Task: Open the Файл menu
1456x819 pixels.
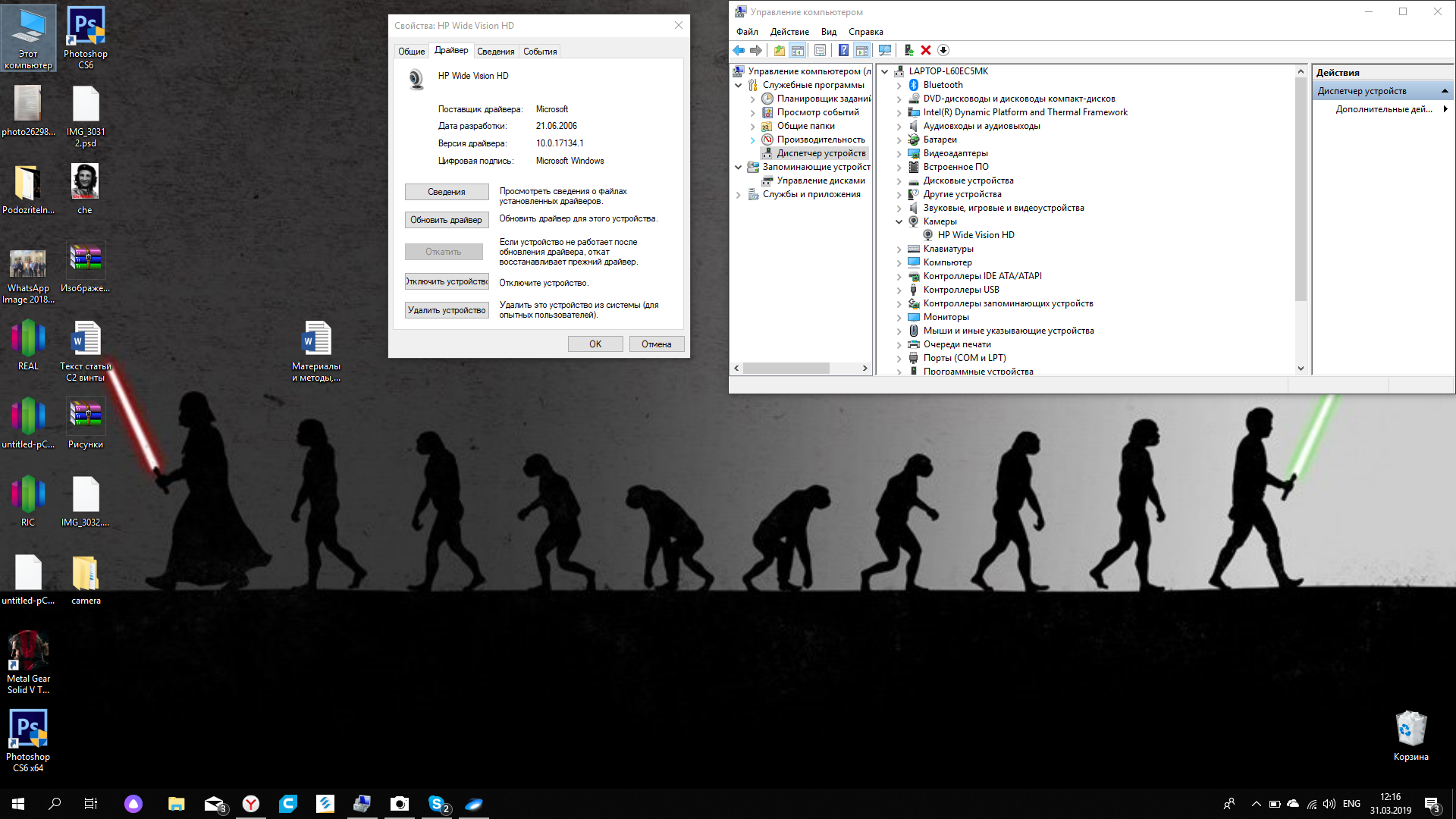Action: [747, 32]
